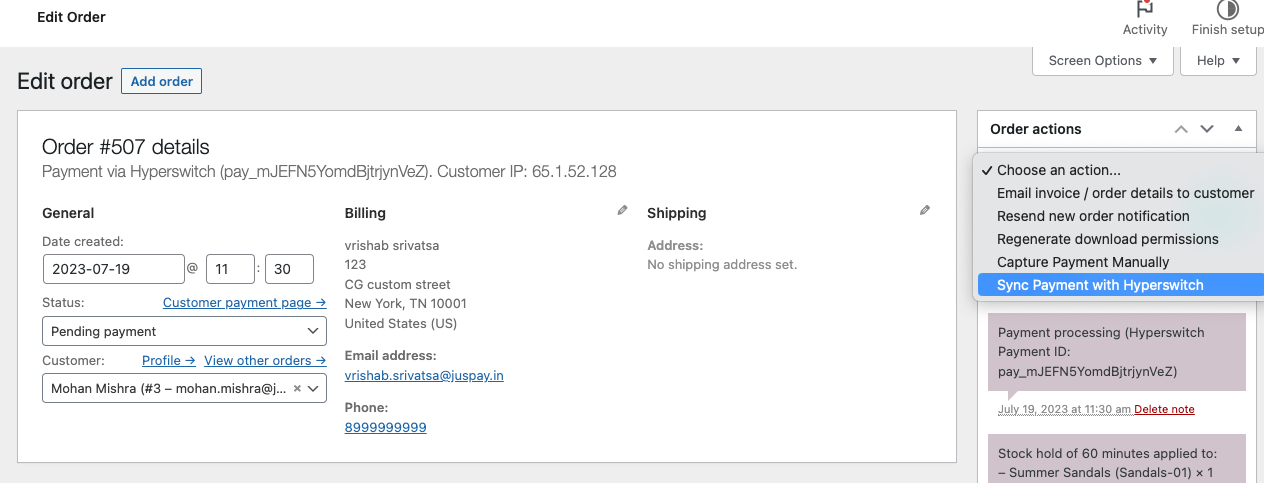Select Sync Payment with Hyperswitch action
The image size is (1264, 483).
pos(1100,285)
